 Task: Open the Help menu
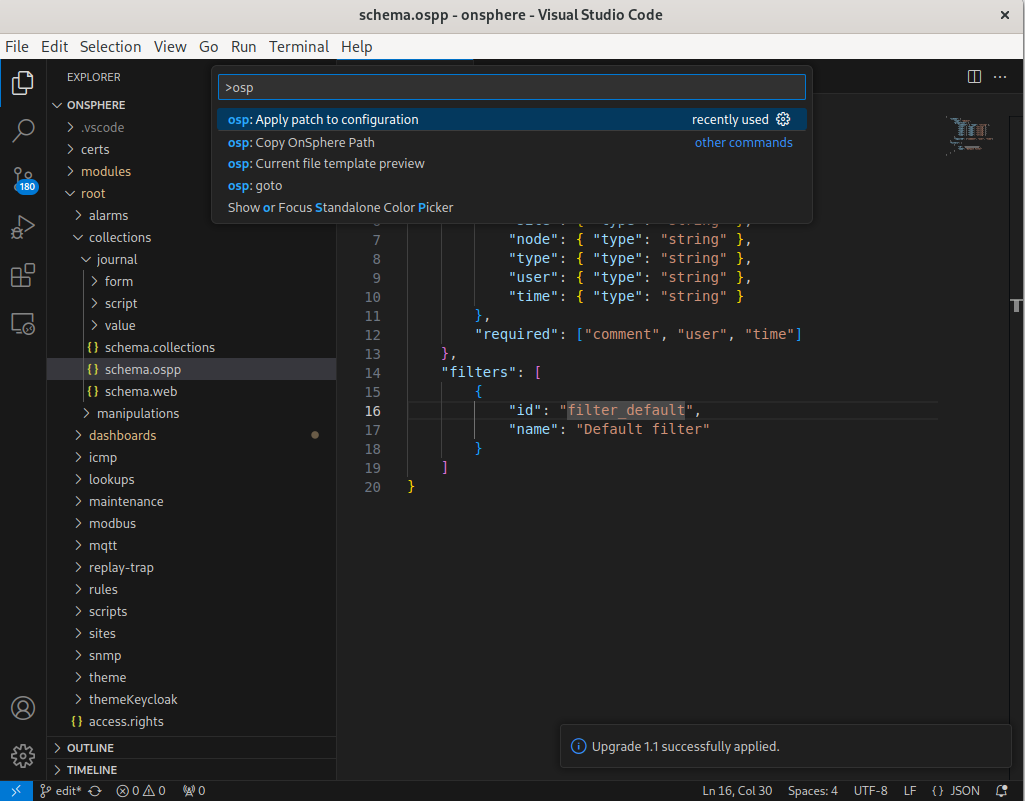[356, 46]
